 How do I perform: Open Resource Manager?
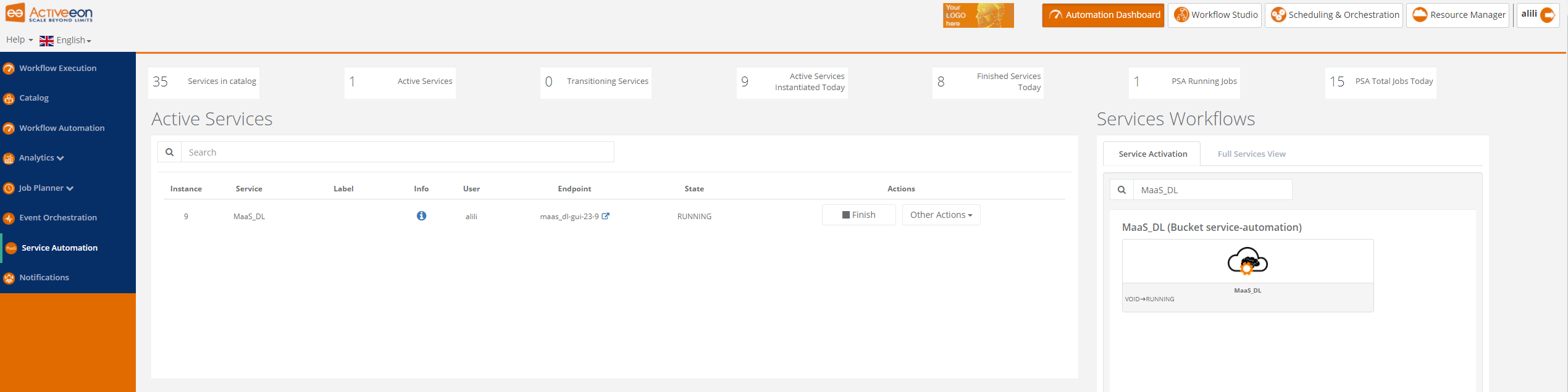coord(1457,15)
